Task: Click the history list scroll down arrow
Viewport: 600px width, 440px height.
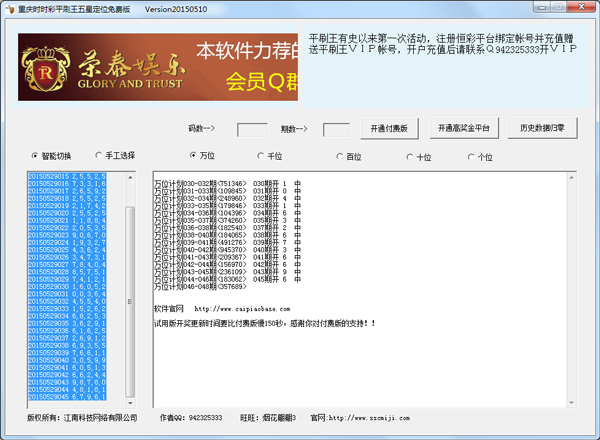Action: [x=130, y=403]
